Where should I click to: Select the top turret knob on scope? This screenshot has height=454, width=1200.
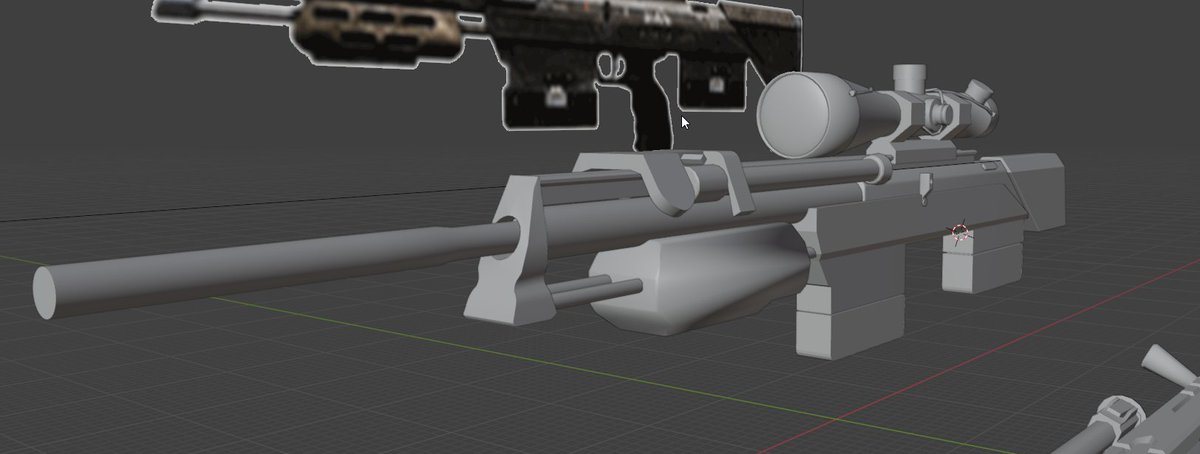point(910,78)
